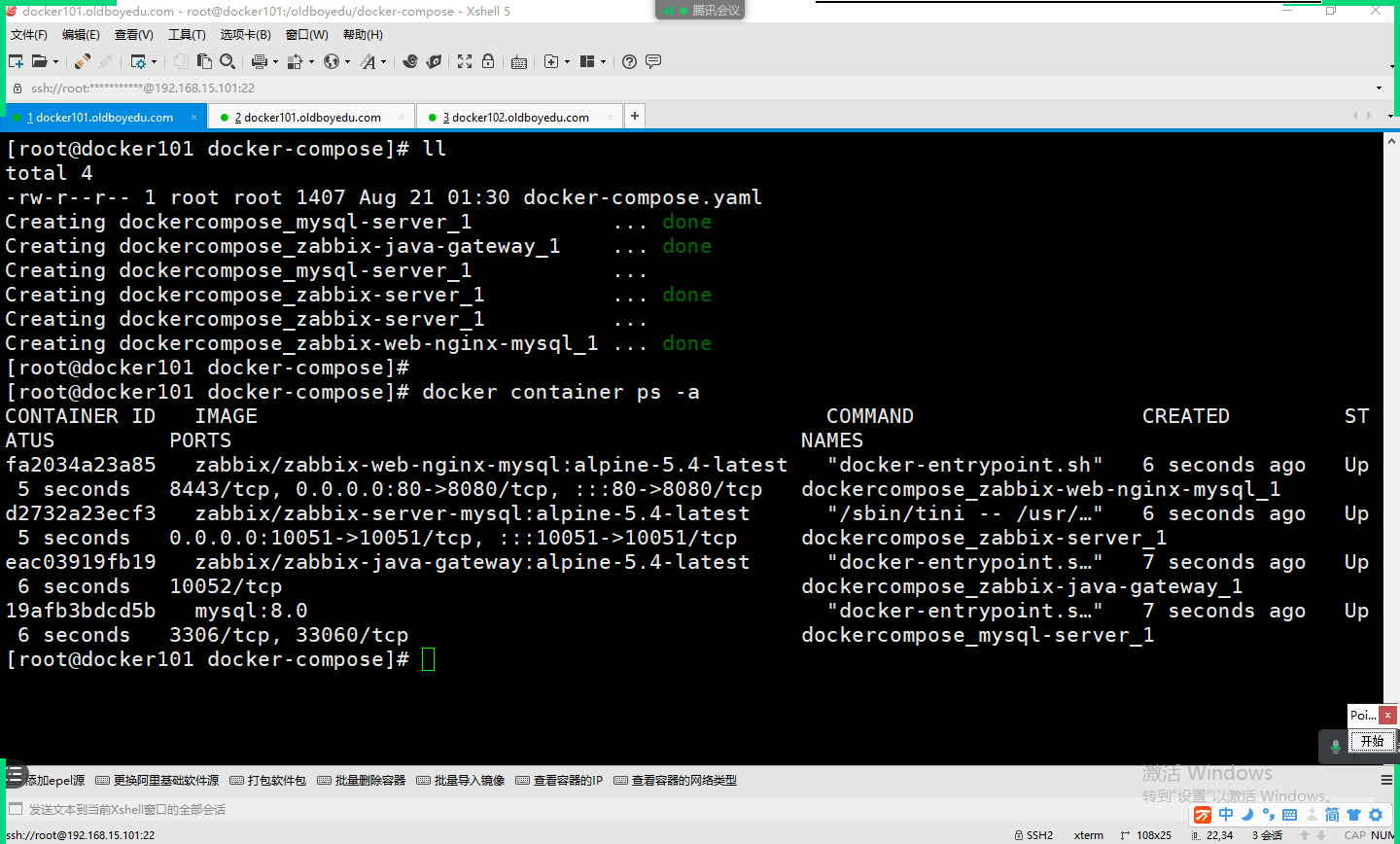Open the virtual keyboard icon in toolbar

(x=519, y=62)
